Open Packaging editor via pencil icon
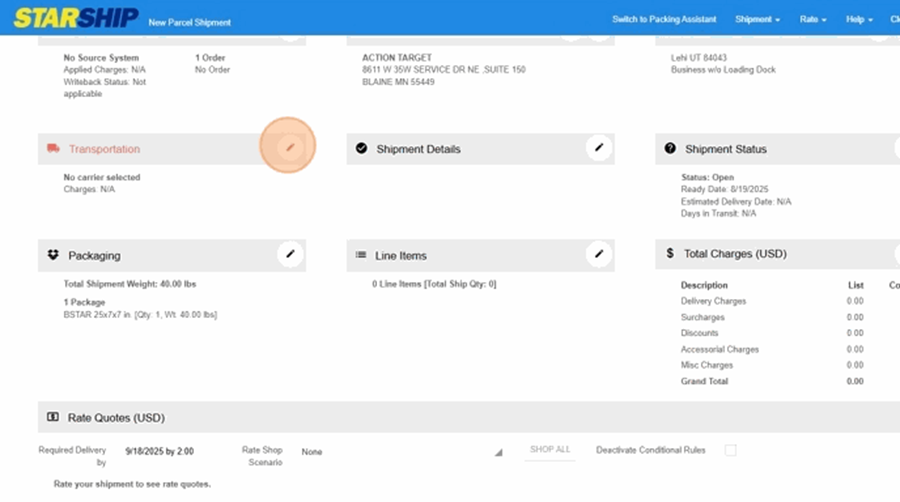Viewport: 900px width, 502px height. [x=290, y=254]
